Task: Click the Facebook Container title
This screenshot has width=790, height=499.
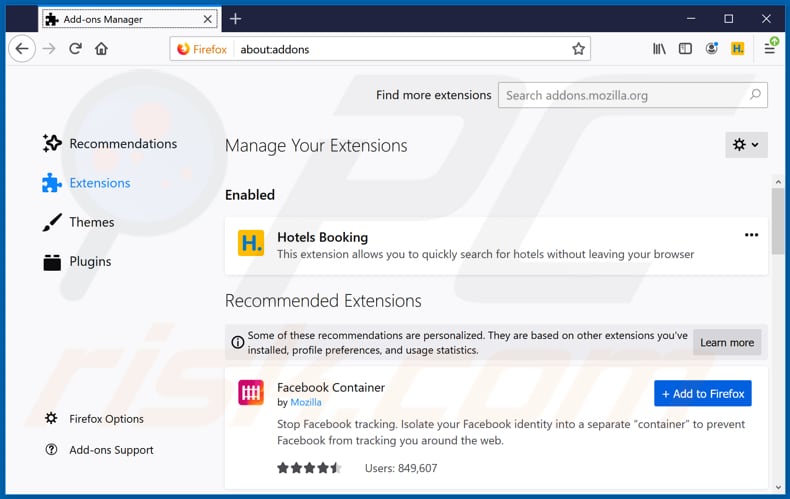Action: tap(331, 387)
